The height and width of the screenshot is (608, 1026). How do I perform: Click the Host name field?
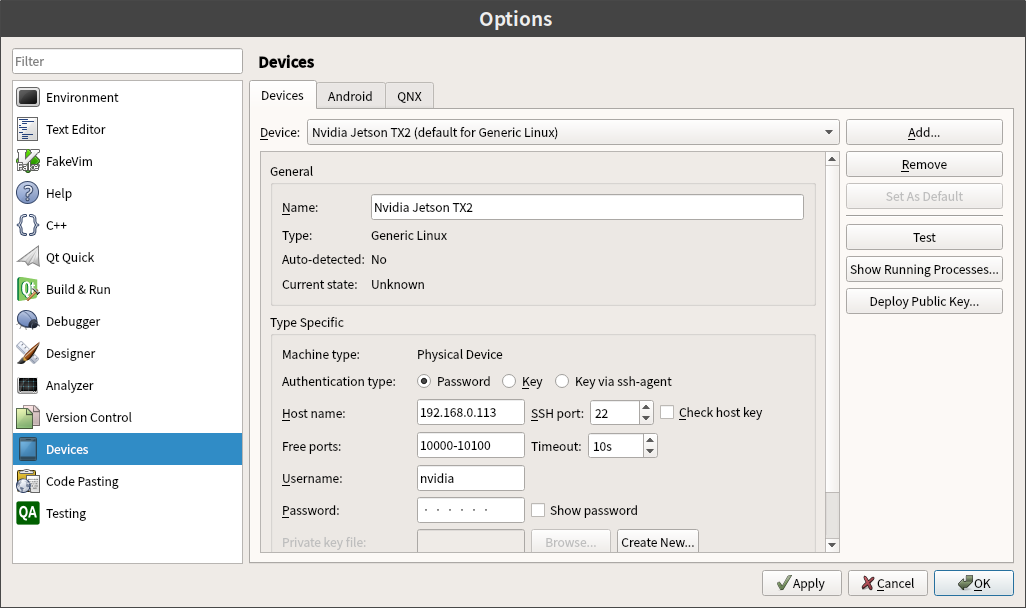(470, 412)
